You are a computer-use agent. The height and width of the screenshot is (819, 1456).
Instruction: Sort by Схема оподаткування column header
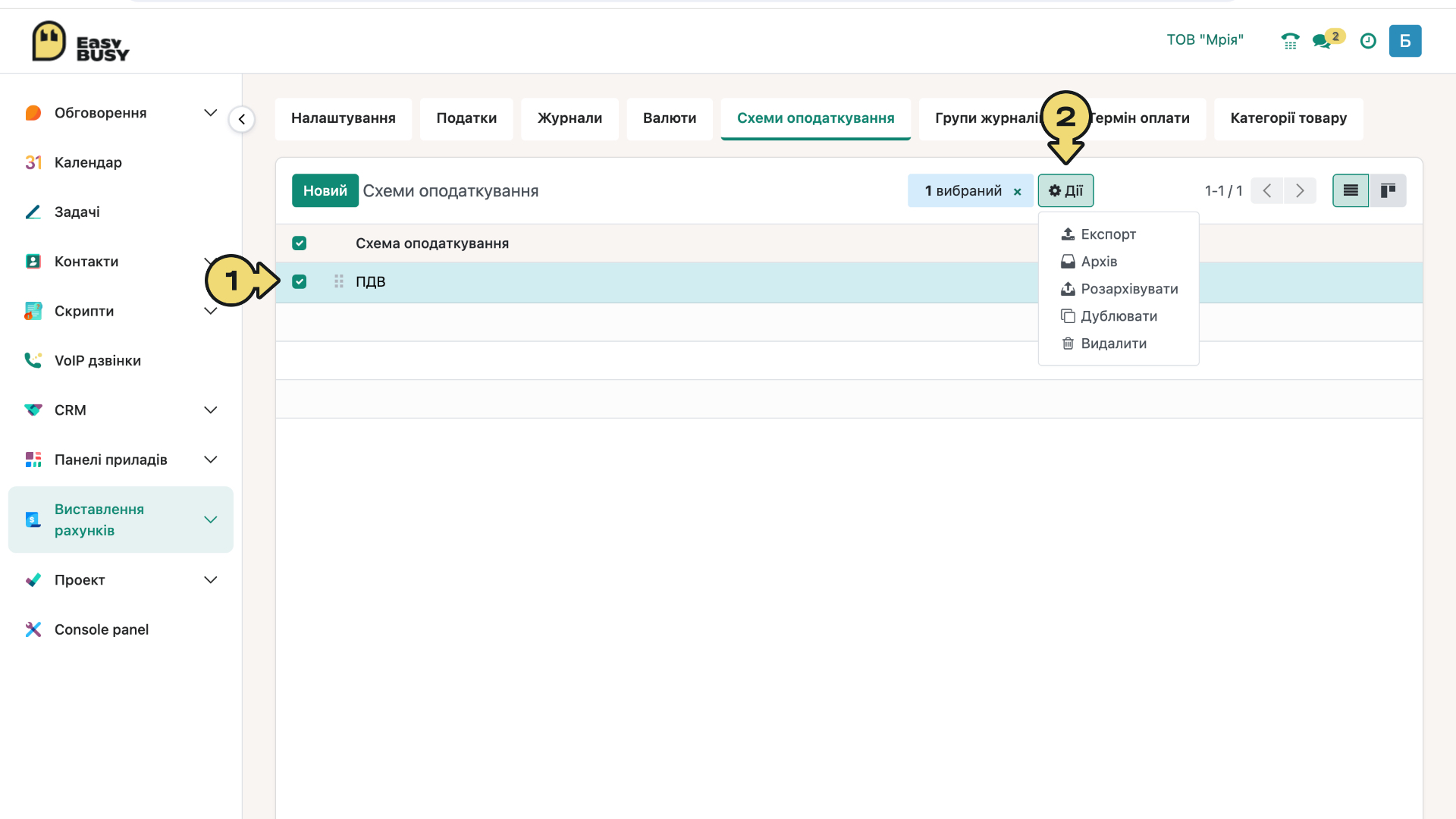[x=432, y=243]
